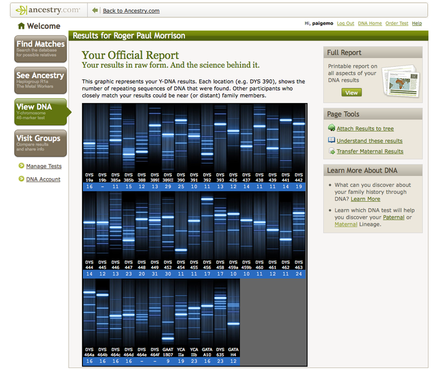Click the DYS 447 marker label

[x=128, y=265]
